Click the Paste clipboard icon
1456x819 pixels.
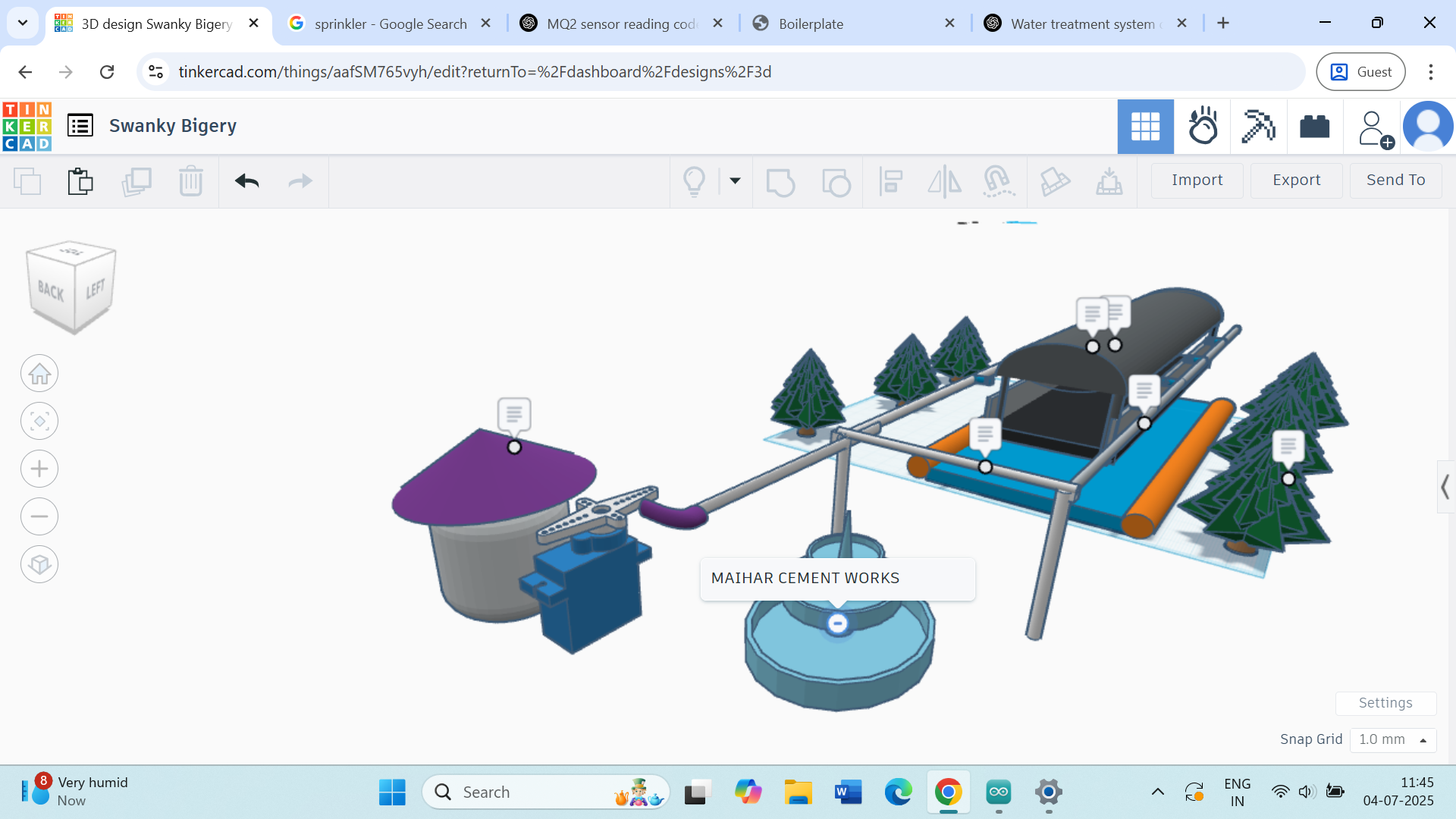coord(80,181)
